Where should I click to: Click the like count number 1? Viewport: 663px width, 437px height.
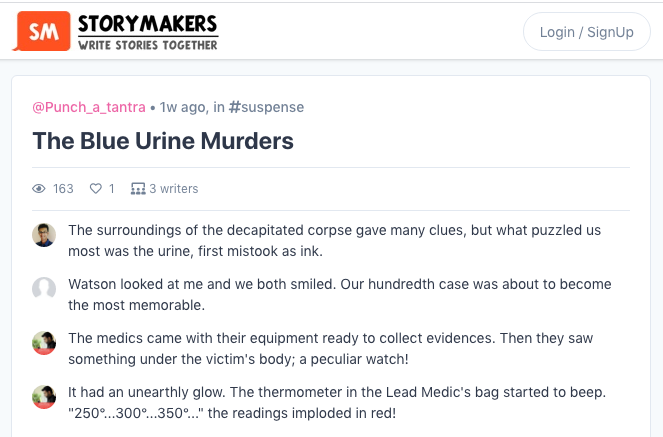tap(112, 188)
